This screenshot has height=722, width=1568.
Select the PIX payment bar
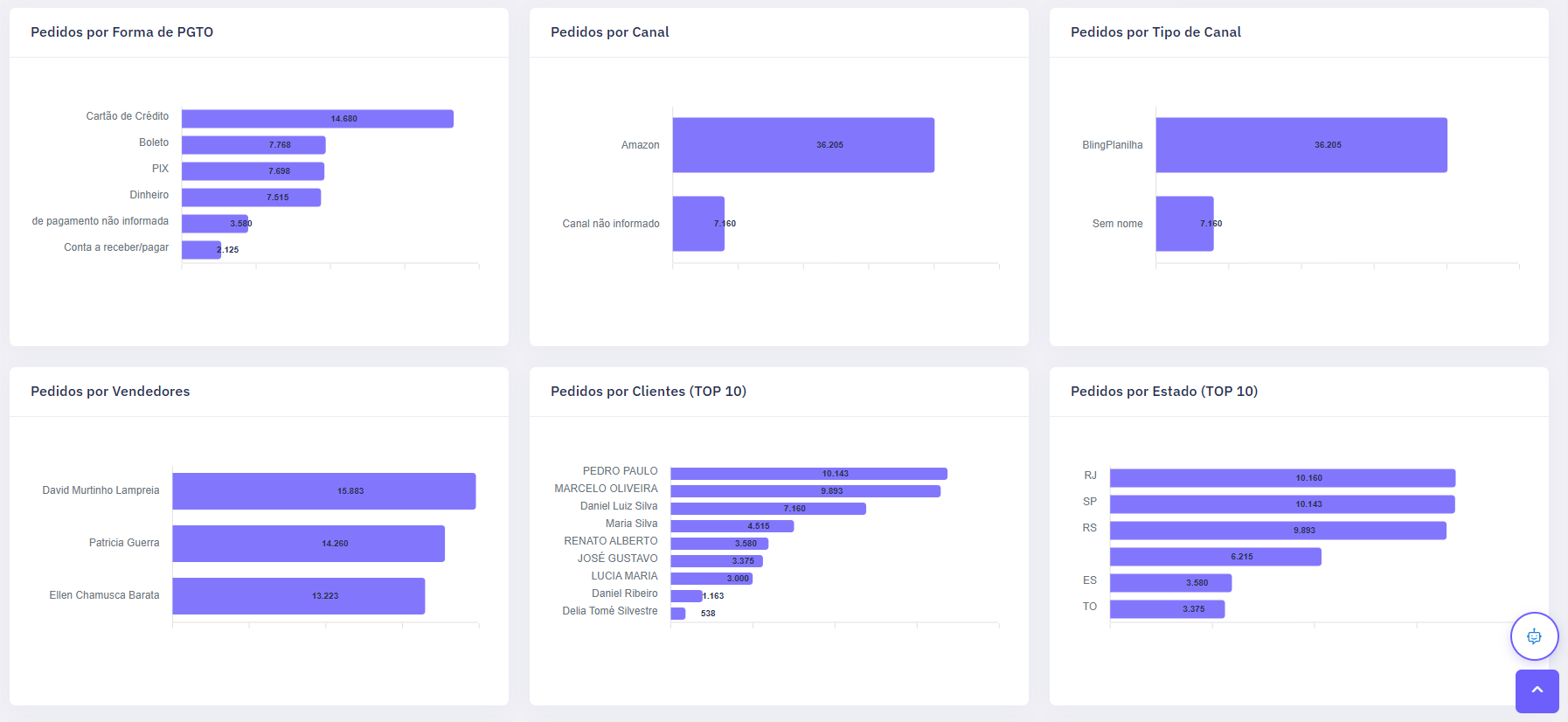click(253, 171)
